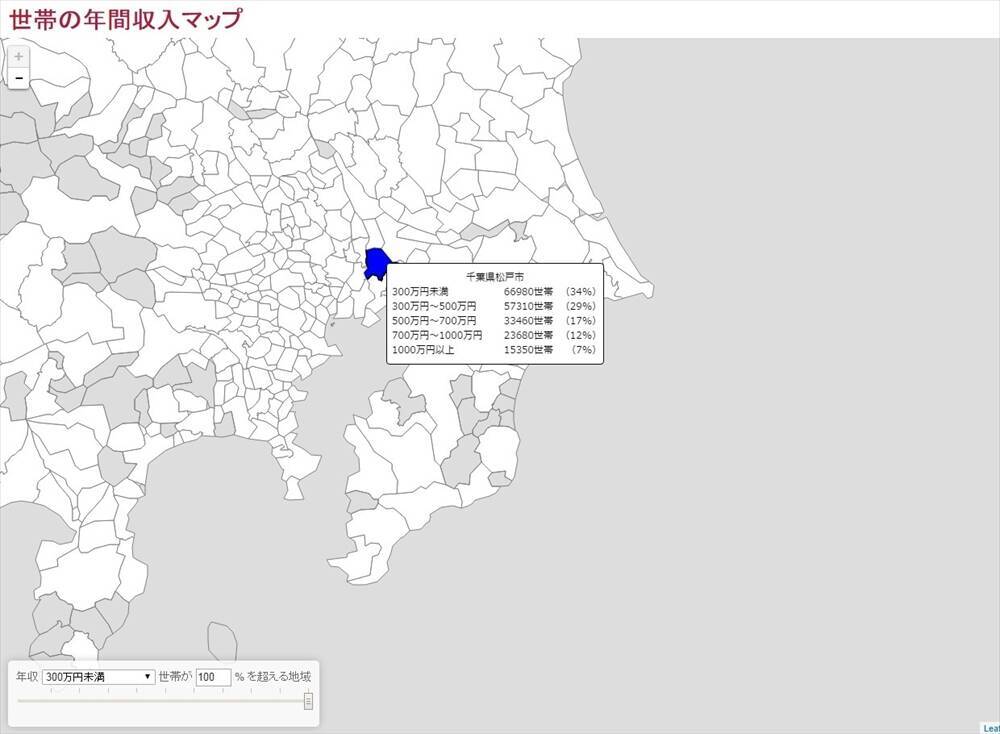The height and width of the screenshot is (734, 1000).
Task: Click the 年収 label in the filter panel
Action: (x=27, y=677)
